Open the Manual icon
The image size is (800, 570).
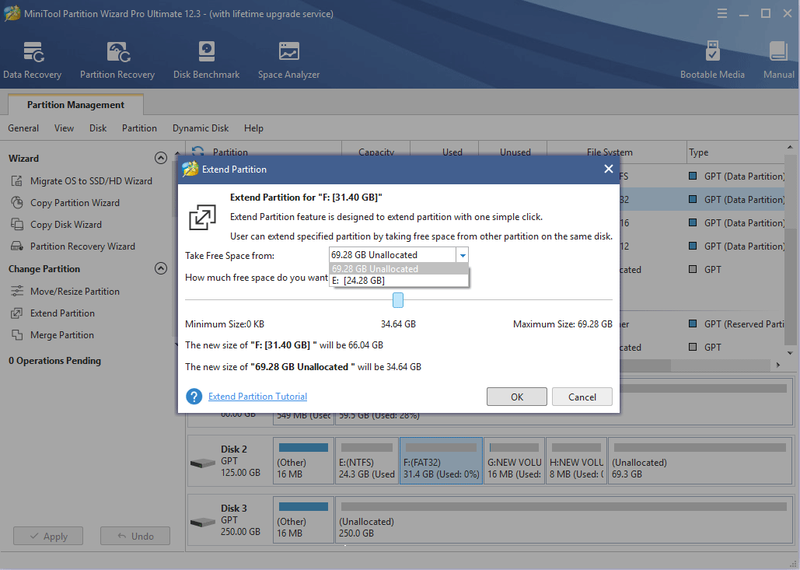click(x=779, y=60)
